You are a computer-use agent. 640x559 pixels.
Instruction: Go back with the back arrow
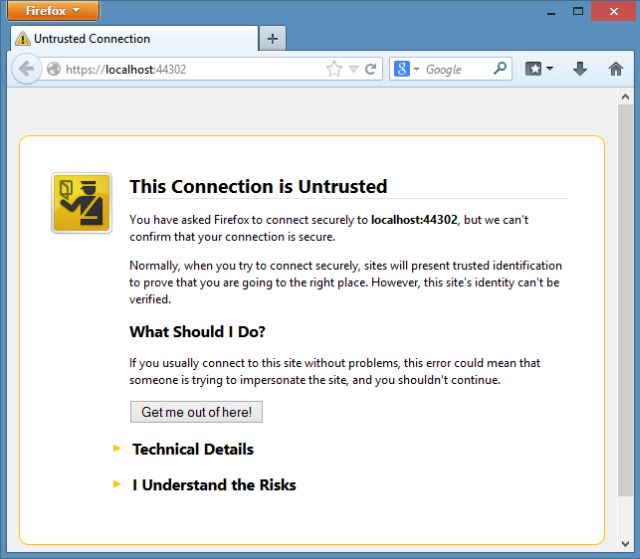pos(27,69)
